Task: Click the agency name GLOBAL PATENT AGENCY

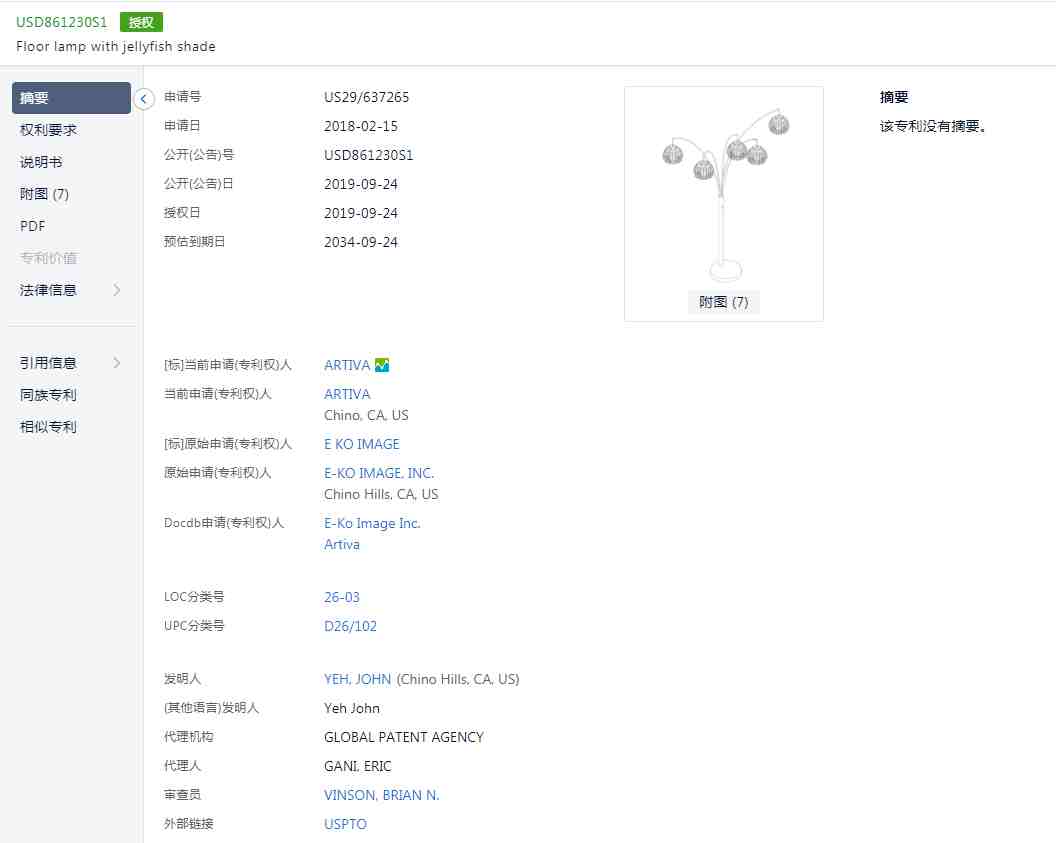Action: [x=404, y=737]
